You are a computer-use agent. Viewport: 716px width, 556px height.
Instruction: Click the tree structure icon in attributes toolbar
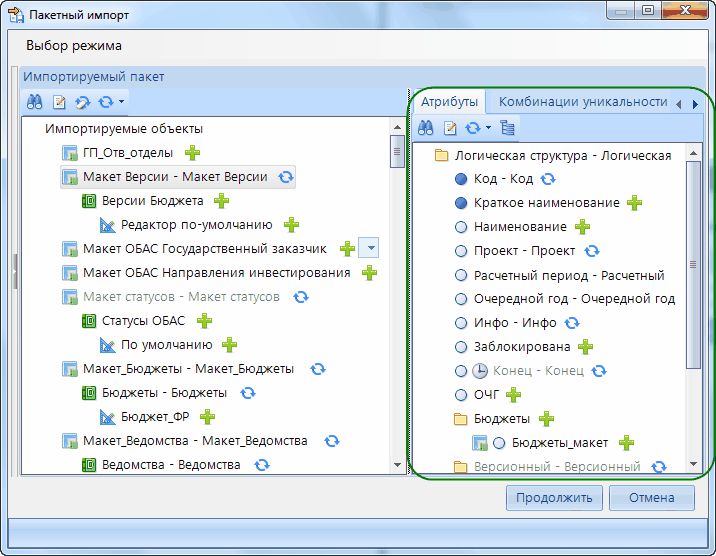click(508, 128)
